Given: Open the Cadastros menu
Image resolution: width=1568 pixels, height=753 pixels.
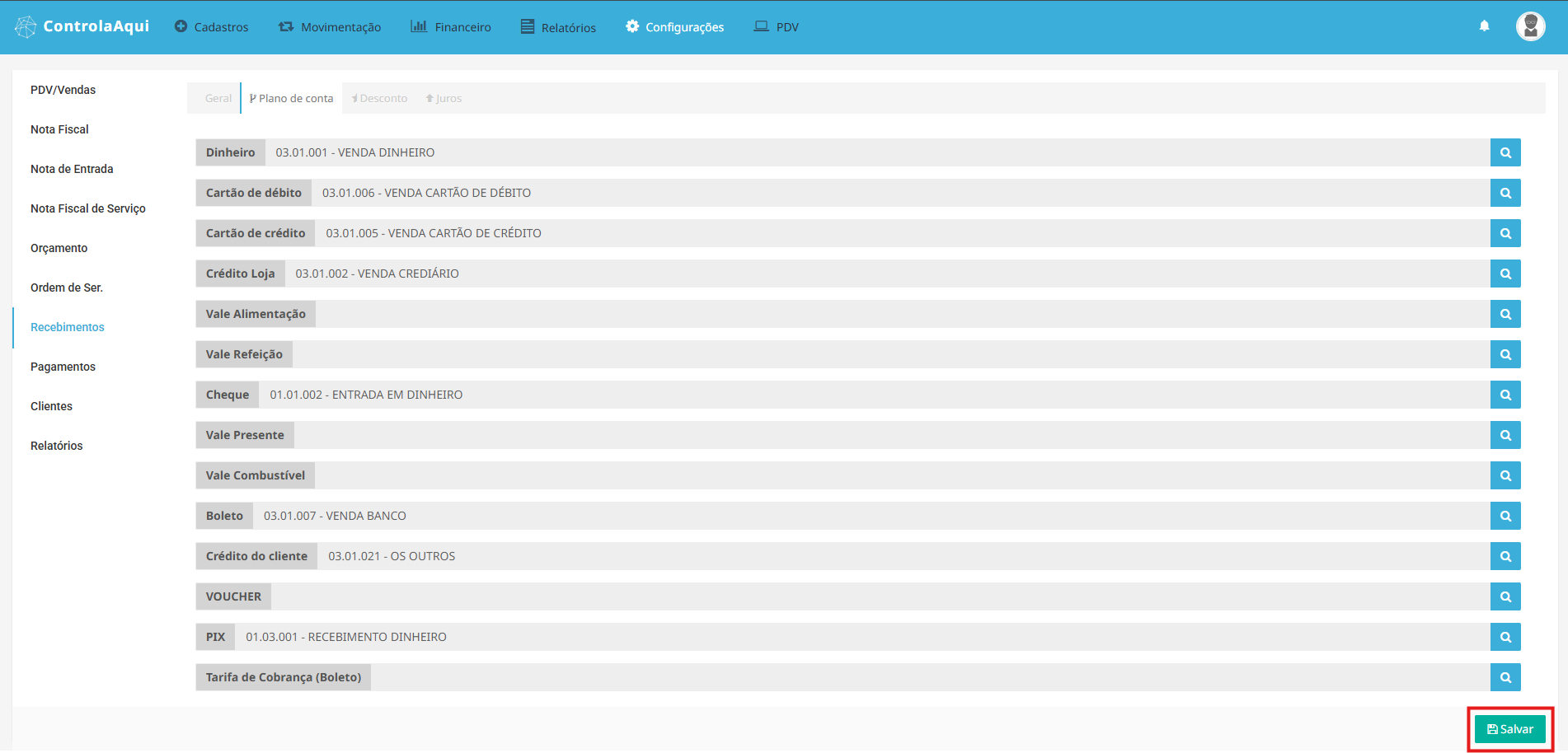Looking at the screenshot, I should point(212,27).
